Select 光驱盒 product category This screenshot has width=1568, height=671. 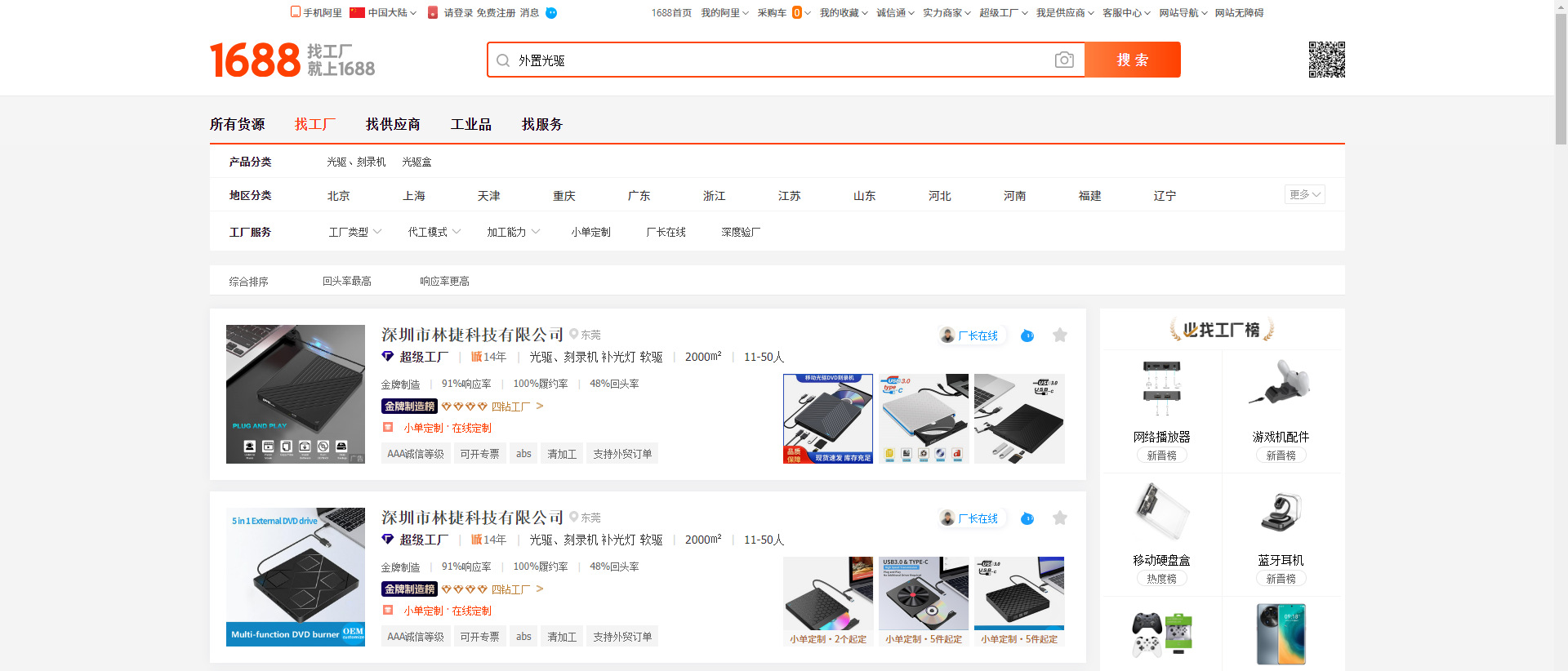[x=416, y=162]
